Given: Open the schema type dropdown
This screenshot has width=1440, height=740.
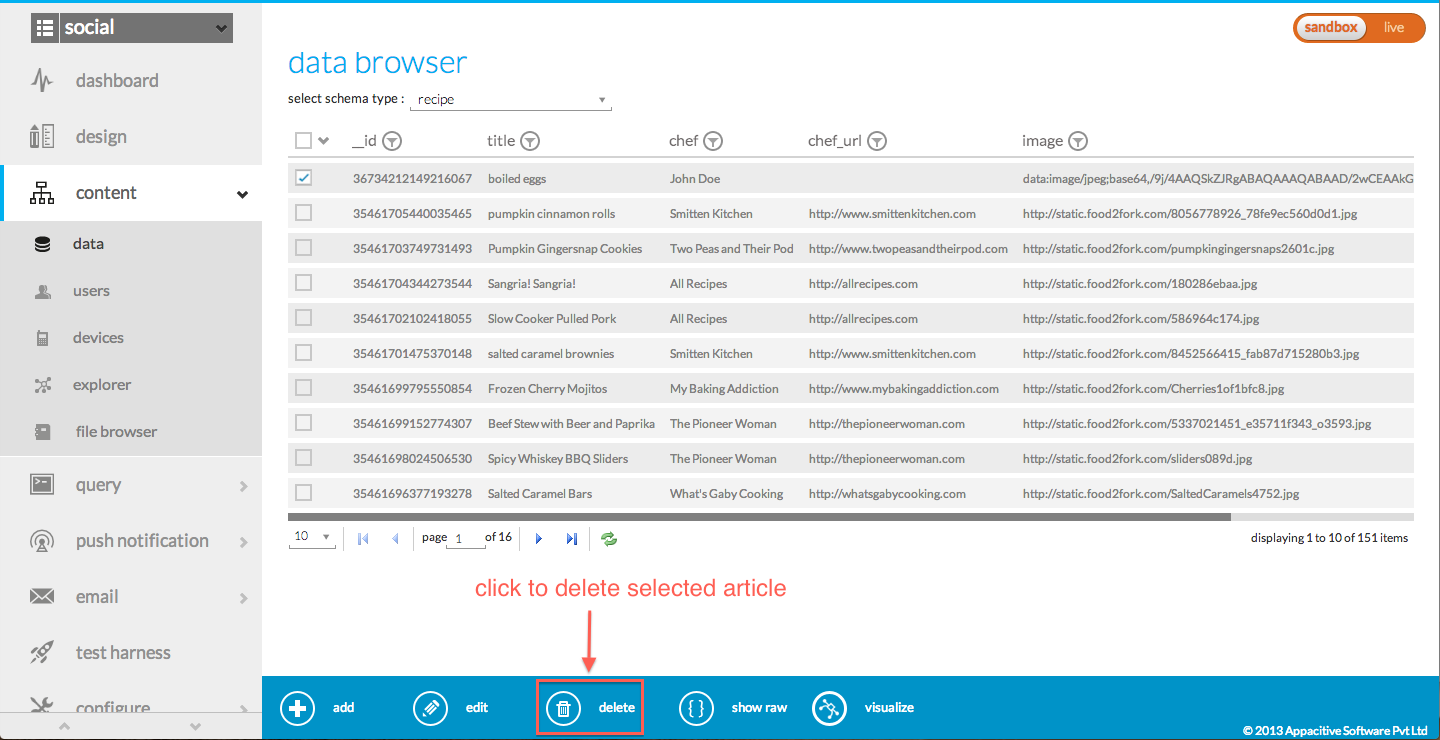Looking at the screenshot, I should point(511,100).
